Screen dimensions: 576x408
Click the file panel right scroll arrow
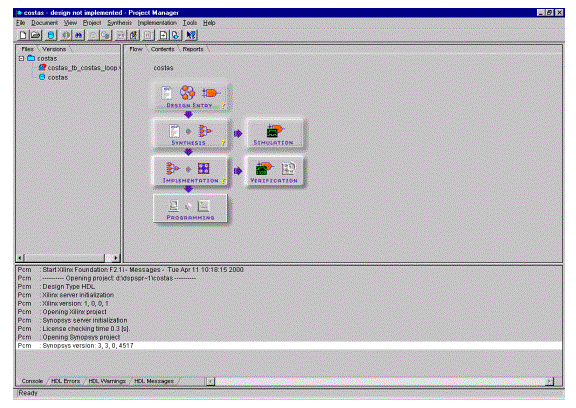[x=116, y=258]
